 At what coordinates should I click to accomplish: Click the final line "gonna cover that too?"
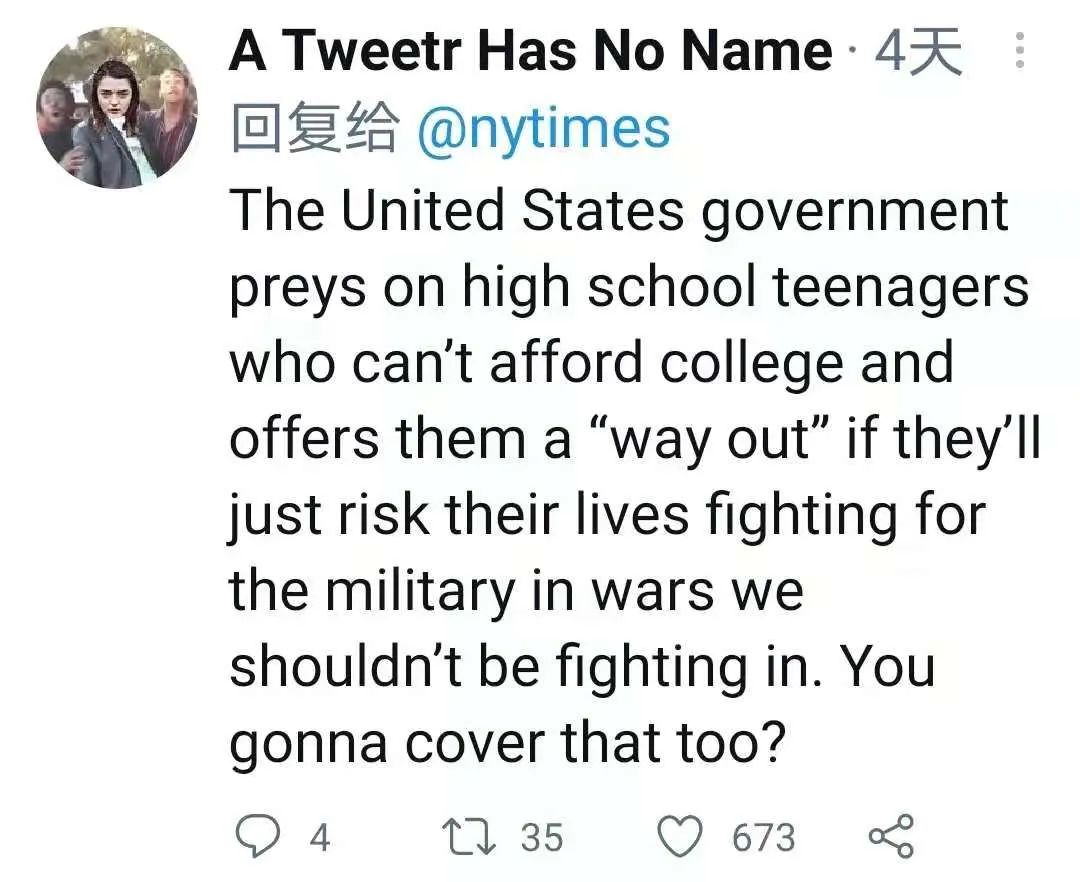(x=504, y=743)
